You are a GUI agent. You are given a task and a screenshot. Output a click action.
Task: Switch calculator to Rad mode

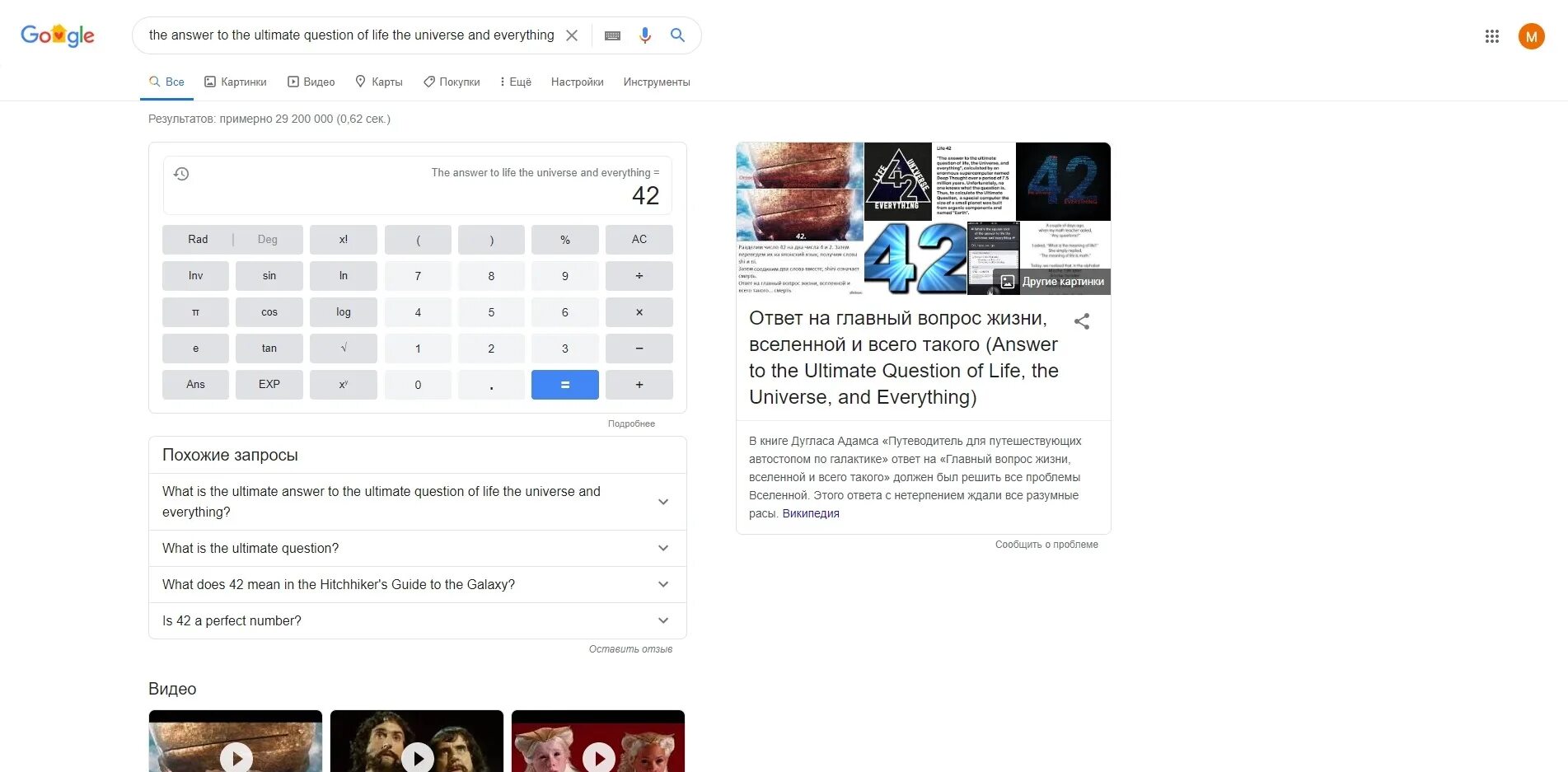[x=198, y=240]
